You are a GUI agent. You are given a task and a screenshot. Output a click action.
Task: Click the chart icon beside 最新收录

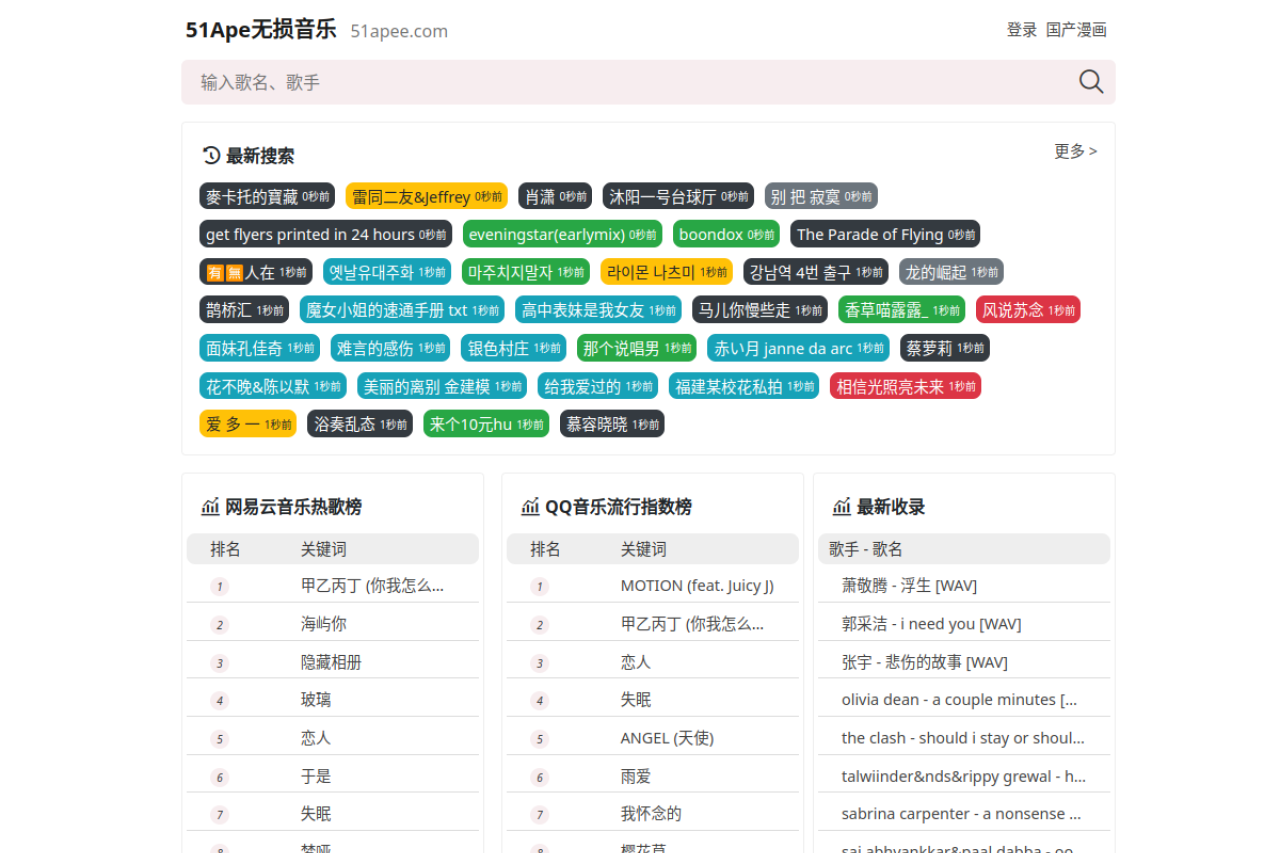coord(842,507)
